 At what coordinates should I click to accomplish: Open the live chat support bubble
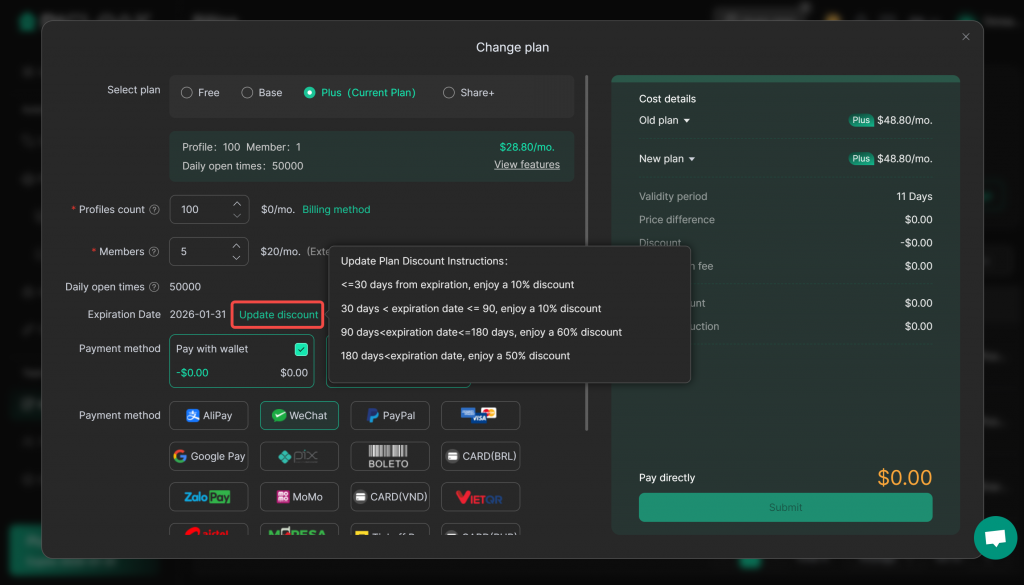click(994, 538)
